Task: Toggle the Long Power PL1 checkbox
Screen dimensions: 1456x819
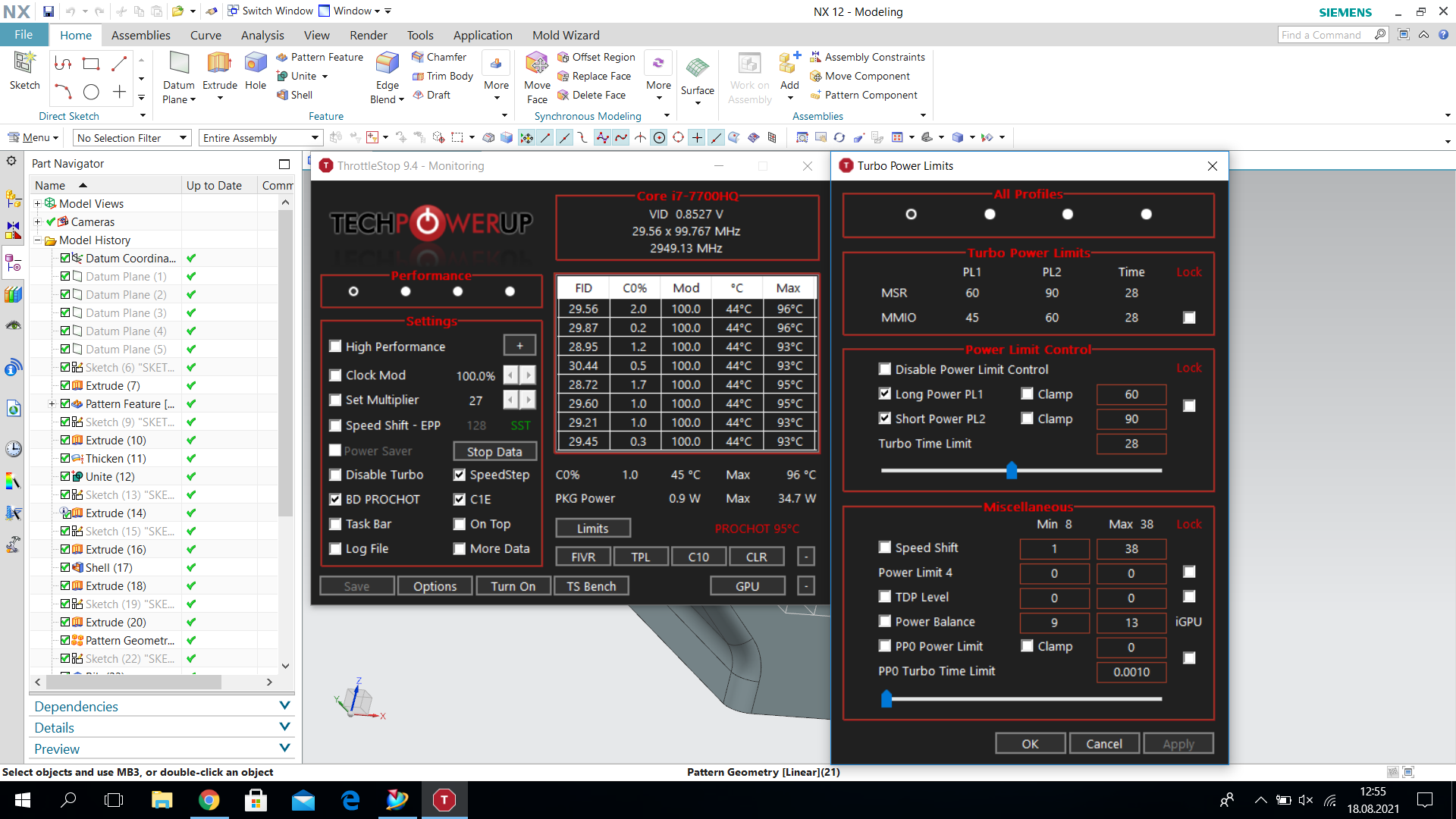Action: tap(884, 394)
